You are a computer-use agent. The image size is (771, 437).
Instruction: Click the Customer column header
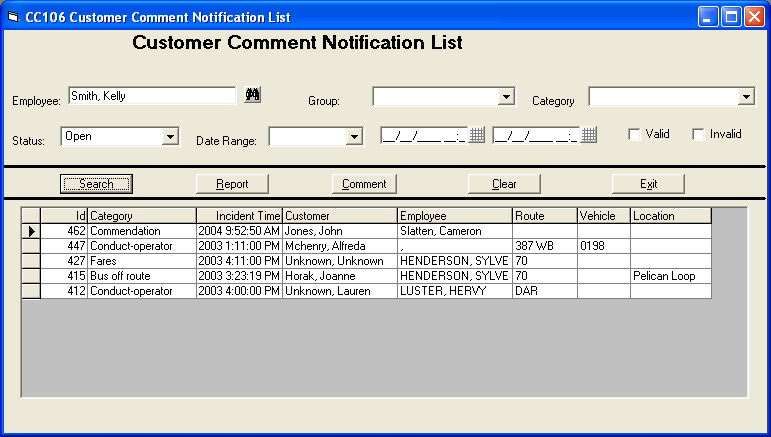[340, 216]
